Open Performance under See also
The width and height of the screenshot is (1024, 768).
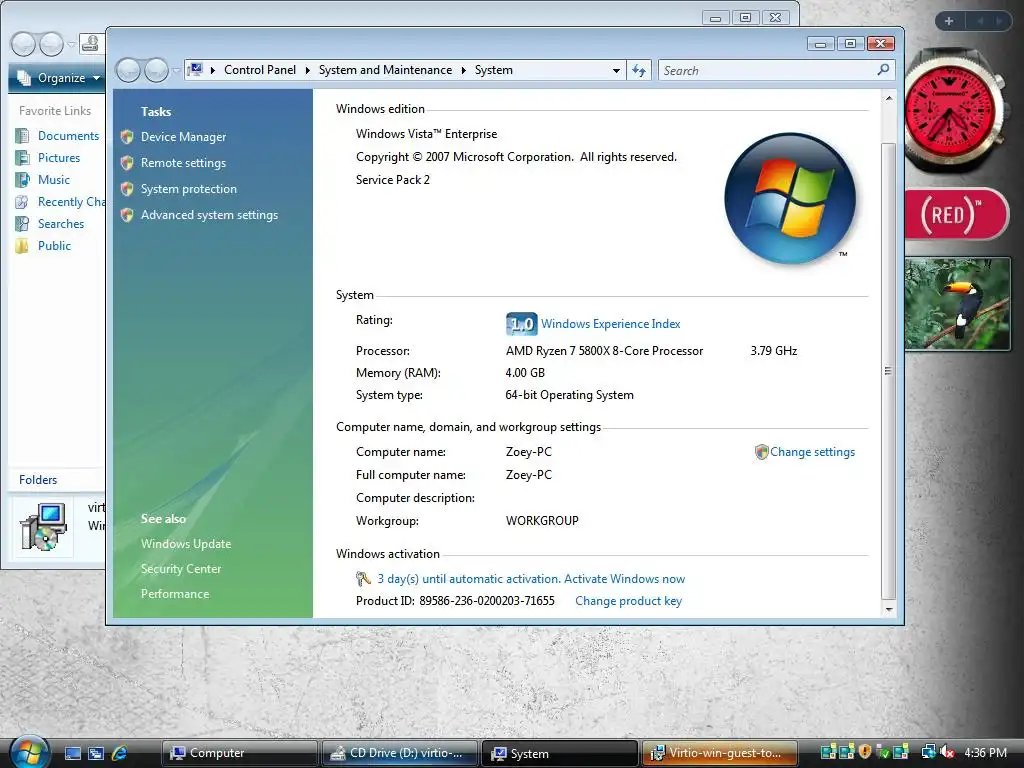click(x=175, y=594)
